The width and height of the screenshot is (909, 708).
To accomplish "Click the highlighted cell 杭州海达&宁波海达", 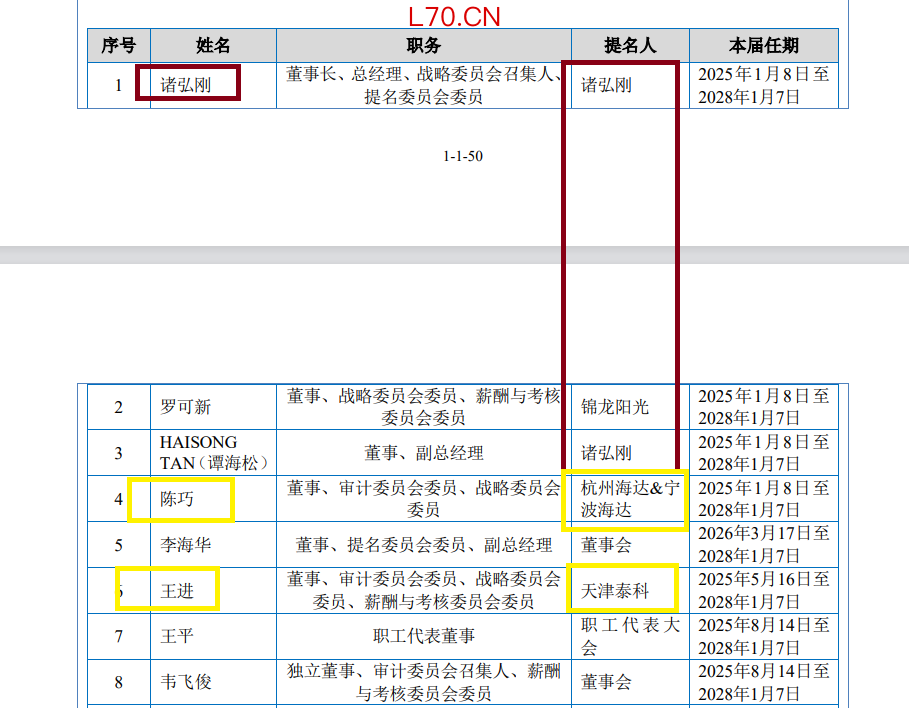I will 624,498.
